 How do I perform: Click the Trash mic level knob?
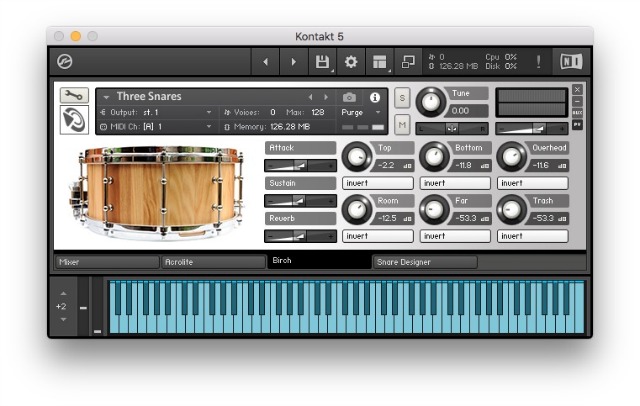[511, 210]
